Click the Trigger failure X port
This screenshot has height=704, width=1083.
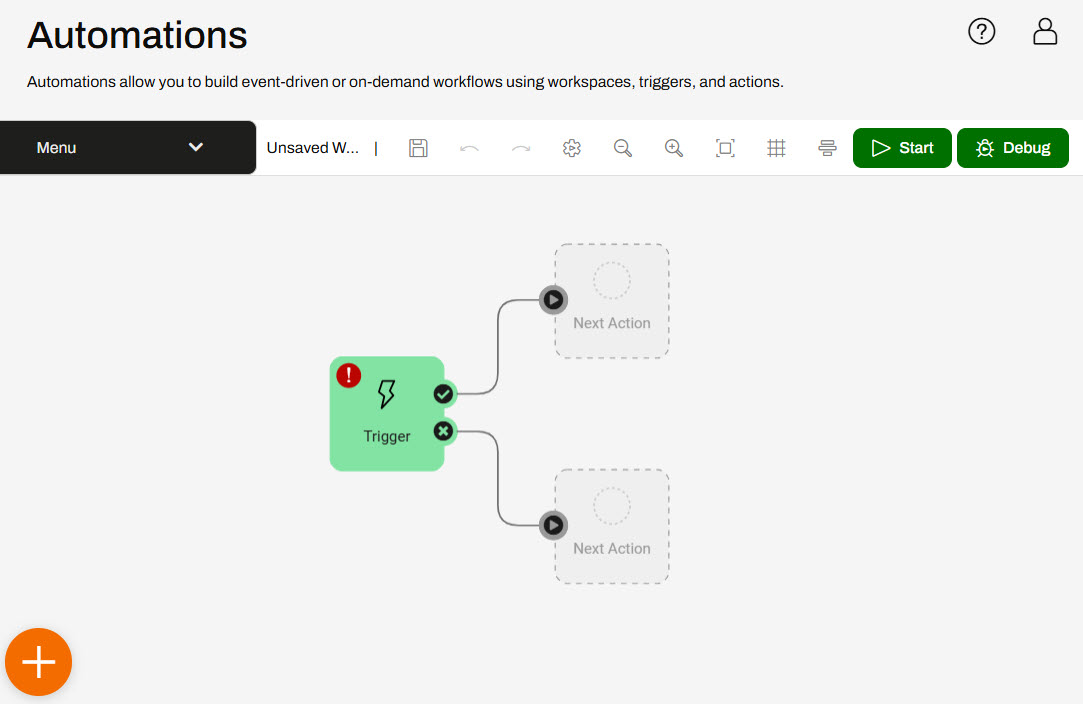click(444, 432)
